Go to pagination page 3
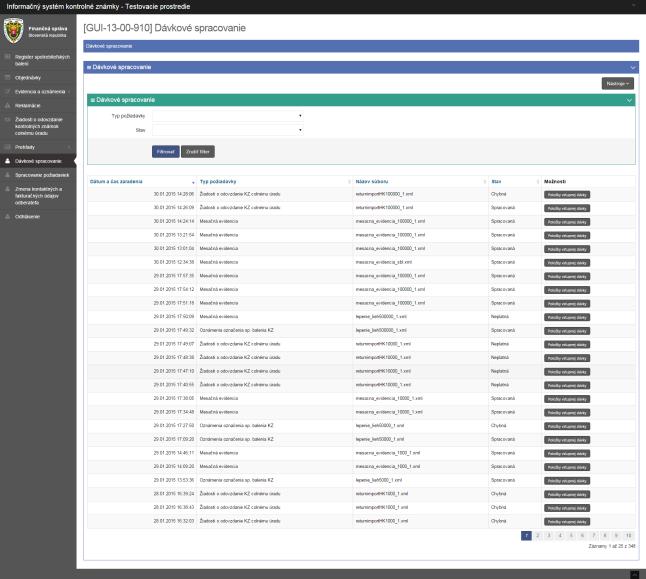 click(x=548, y=535)
